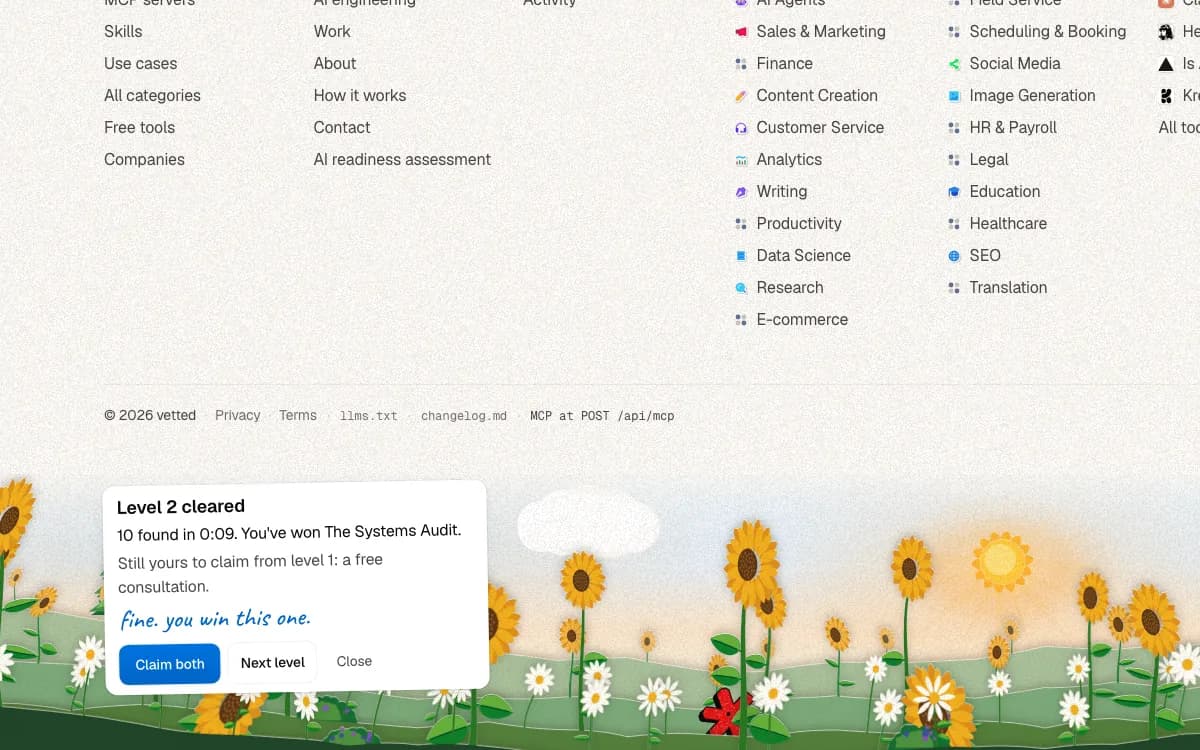Image resolution: width=1200 pixels, height=750 pixels.
Task: Open the Productivity category link
Action: [799, 224]
